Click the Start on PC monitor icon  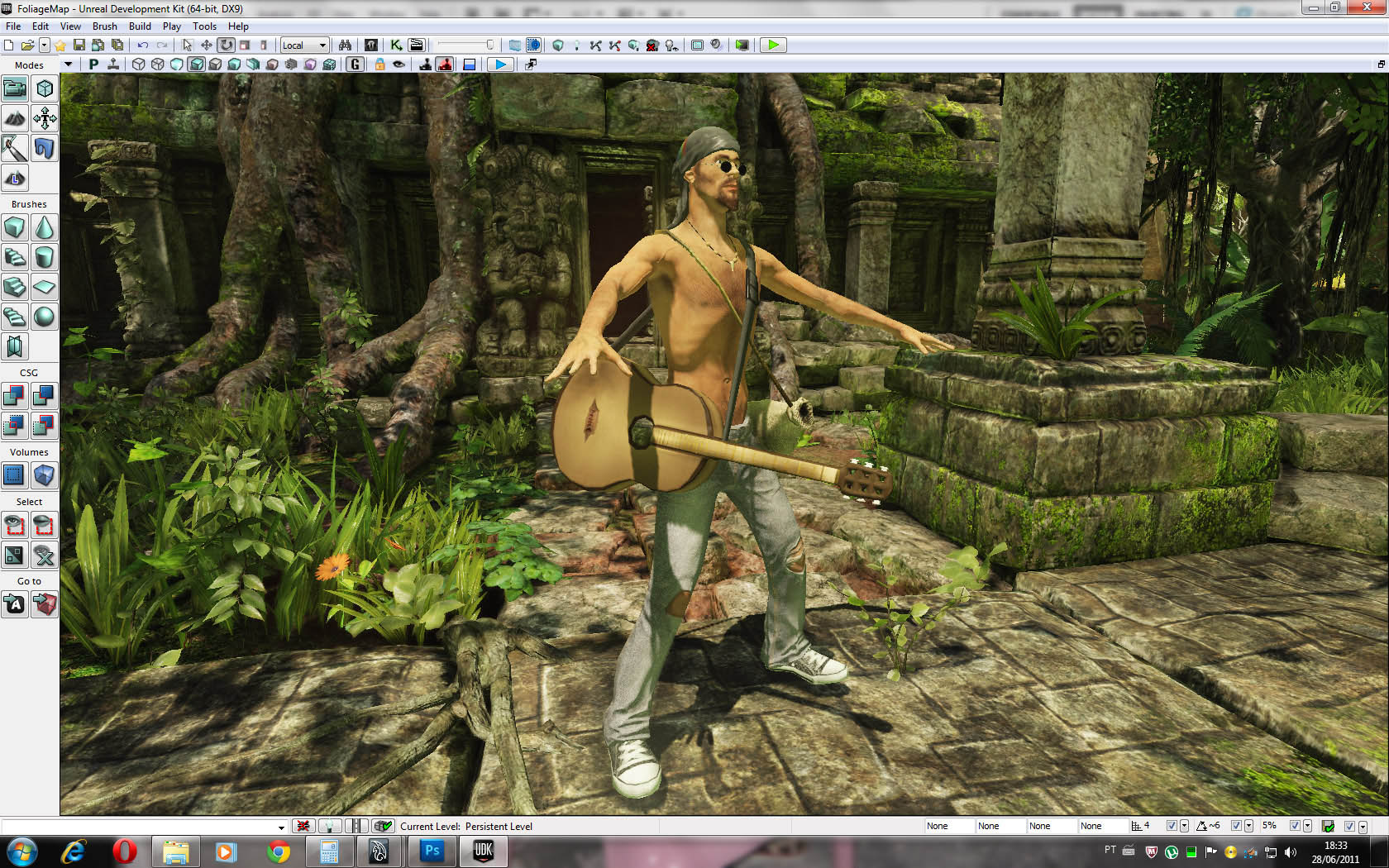pyautogui.click(x=742, y=45)
